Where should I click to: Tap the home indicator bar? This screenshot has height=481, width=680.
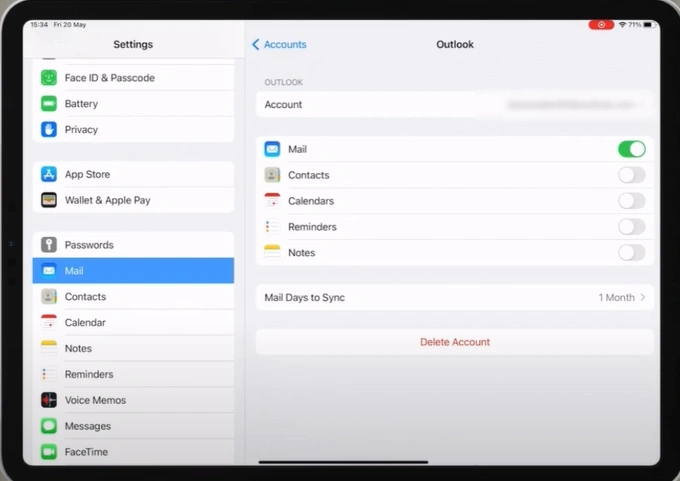click(x=343, y=462)
